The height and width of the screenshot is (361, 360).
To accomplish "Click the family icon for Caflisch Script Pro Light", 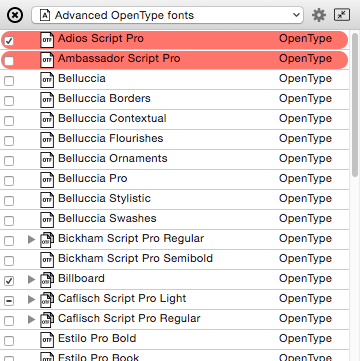I will pos(47,300).
